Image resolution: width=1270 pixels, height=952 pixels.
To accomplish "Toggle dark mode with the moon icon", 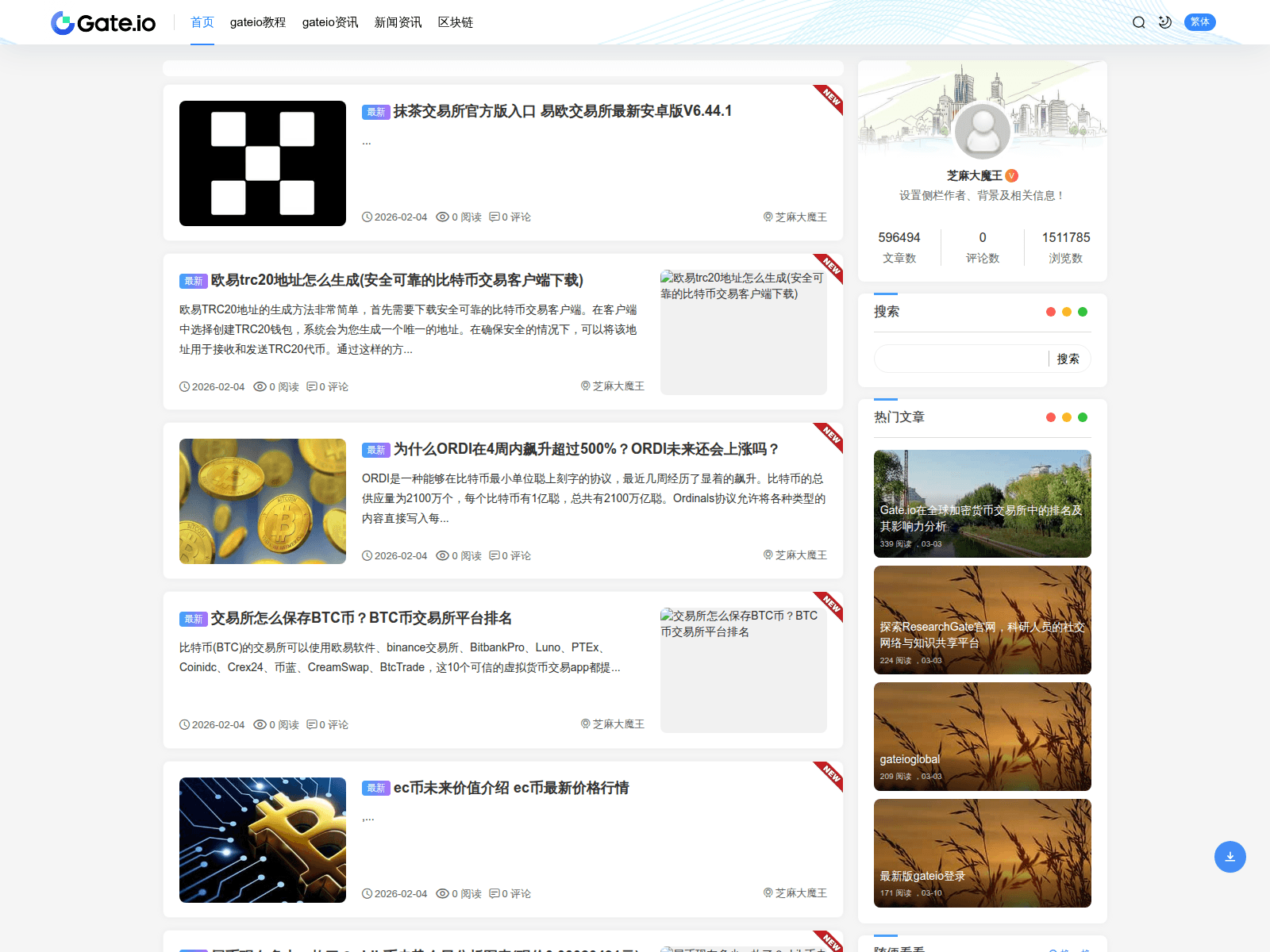I will click(x=1164, y=22).
